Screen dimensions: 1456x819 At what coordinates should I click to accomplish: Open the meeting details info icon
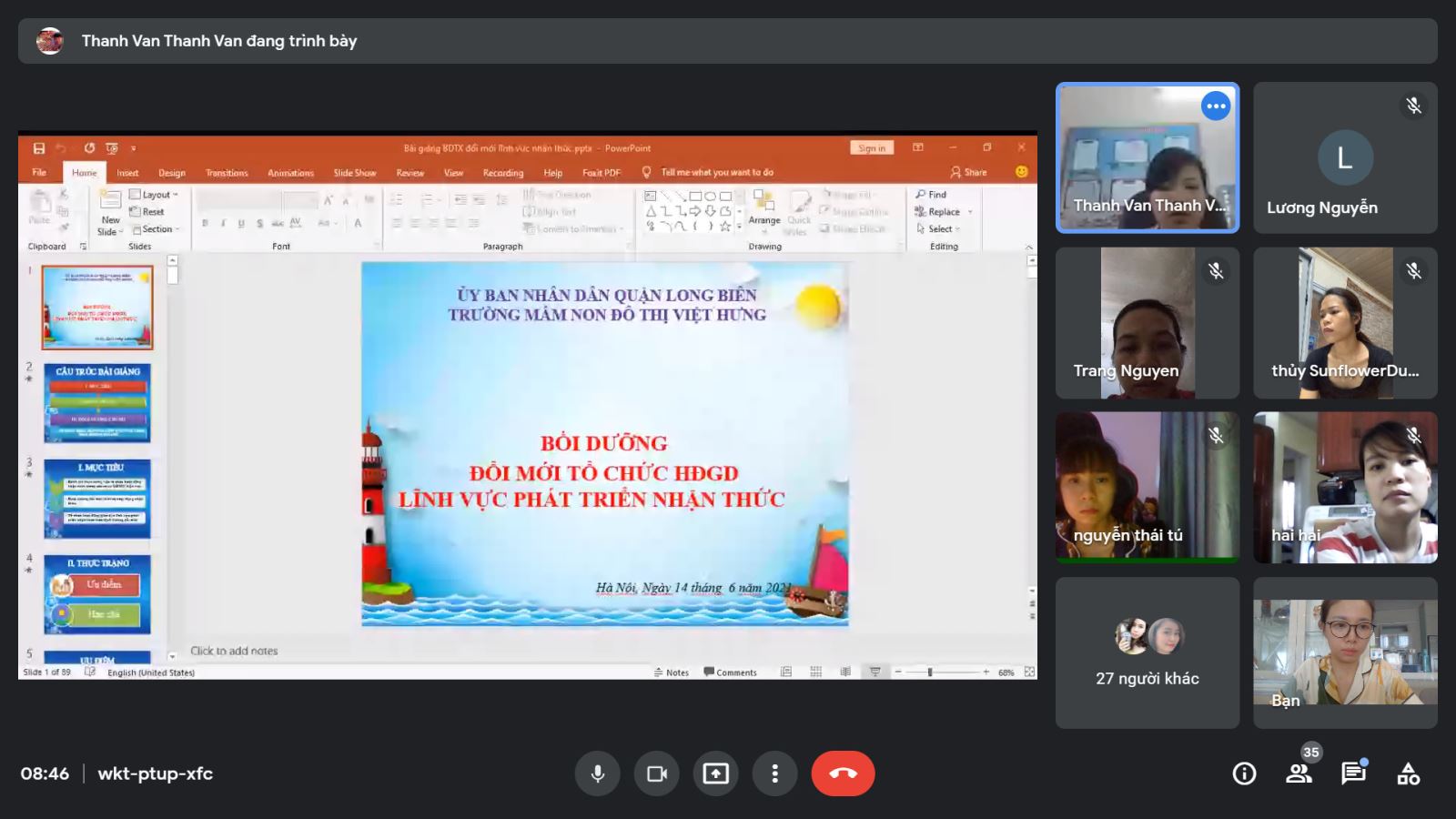tap(1244, 773)
